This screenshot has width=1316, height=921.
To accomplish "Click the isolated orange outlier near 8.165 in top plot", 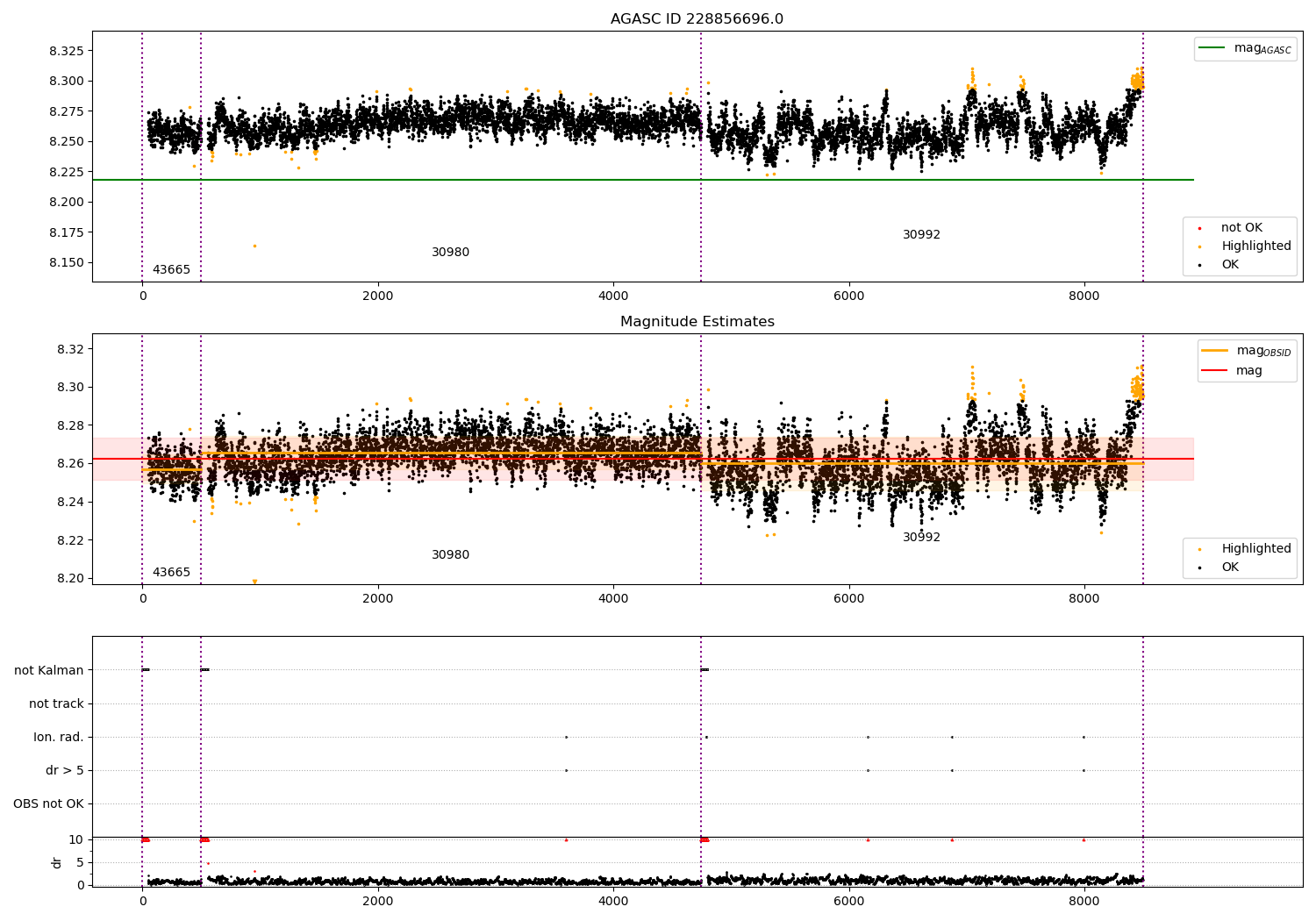I will coord(255,246).
